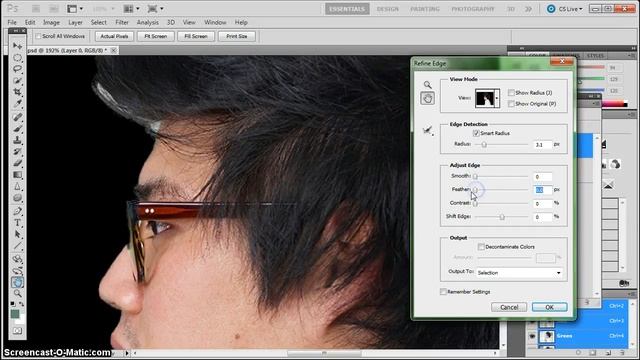The image size is (640, 360).
Task: Click OK in Refine Edge dialog
Action: (549, 307)
